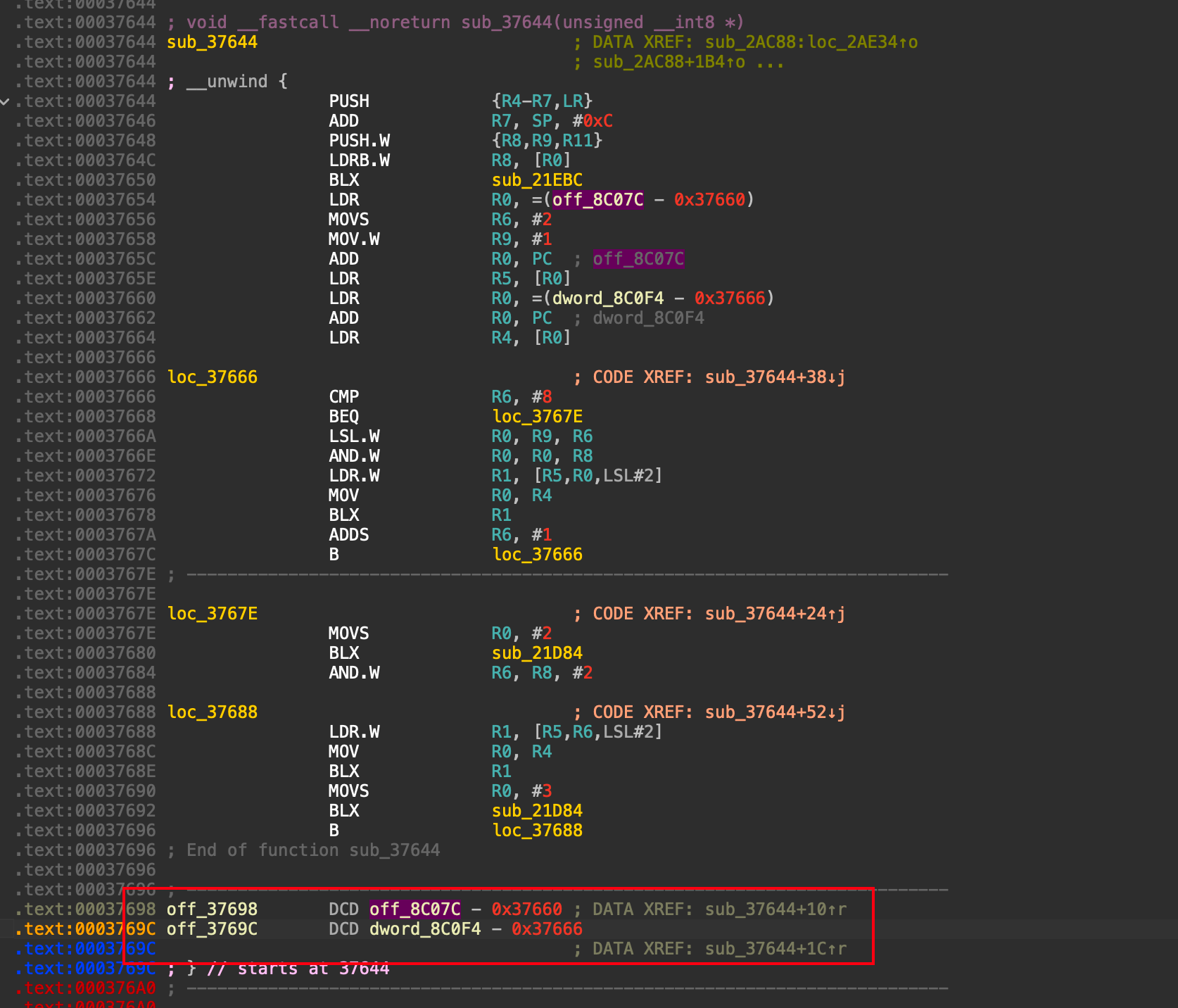Click immediate #8 in CMP R6 instruction
Viewport: 1178px width, 1008px height.
coord(542,397)
